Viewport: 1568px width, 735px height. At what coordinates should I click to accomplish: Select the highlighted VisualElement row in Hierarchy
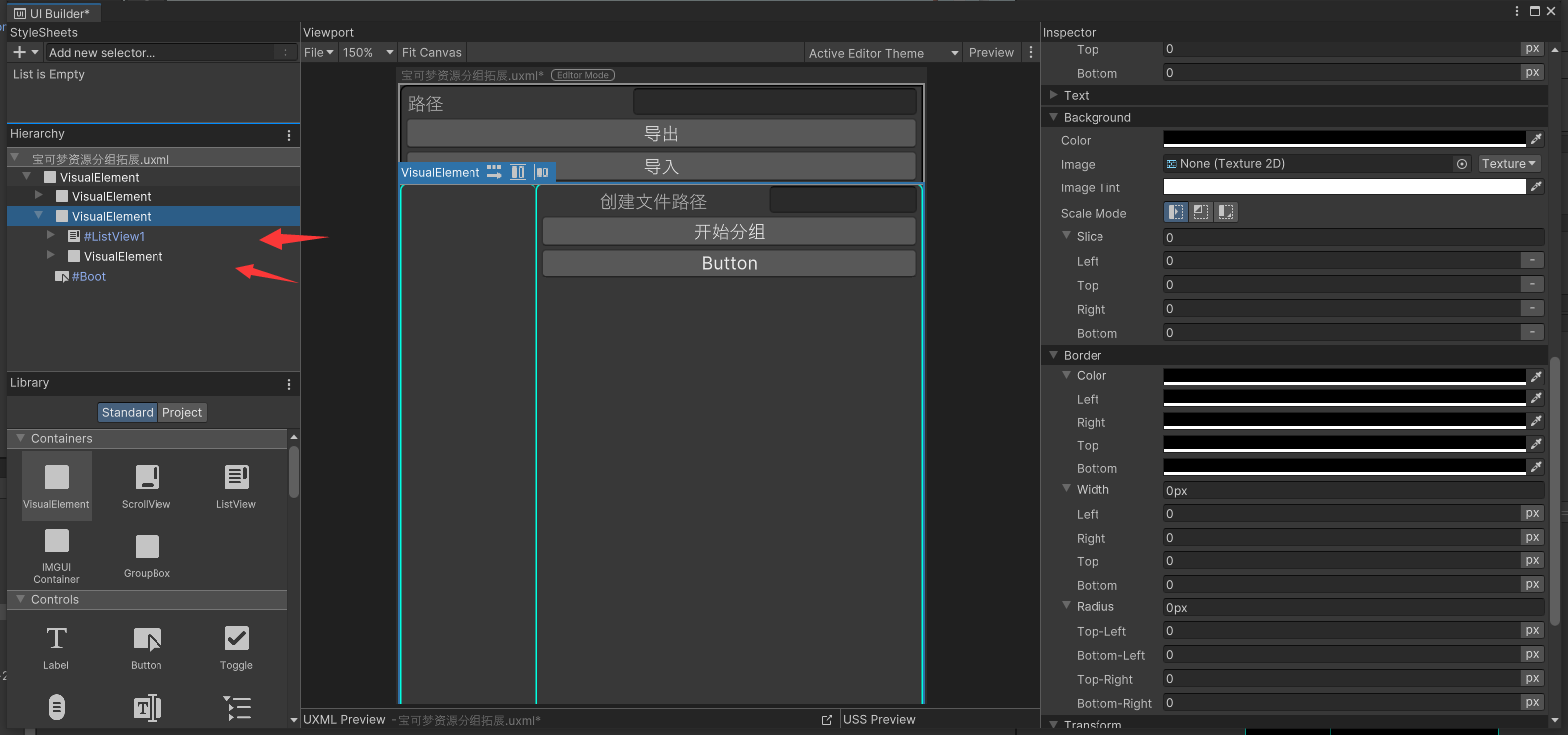pos(154,216)
